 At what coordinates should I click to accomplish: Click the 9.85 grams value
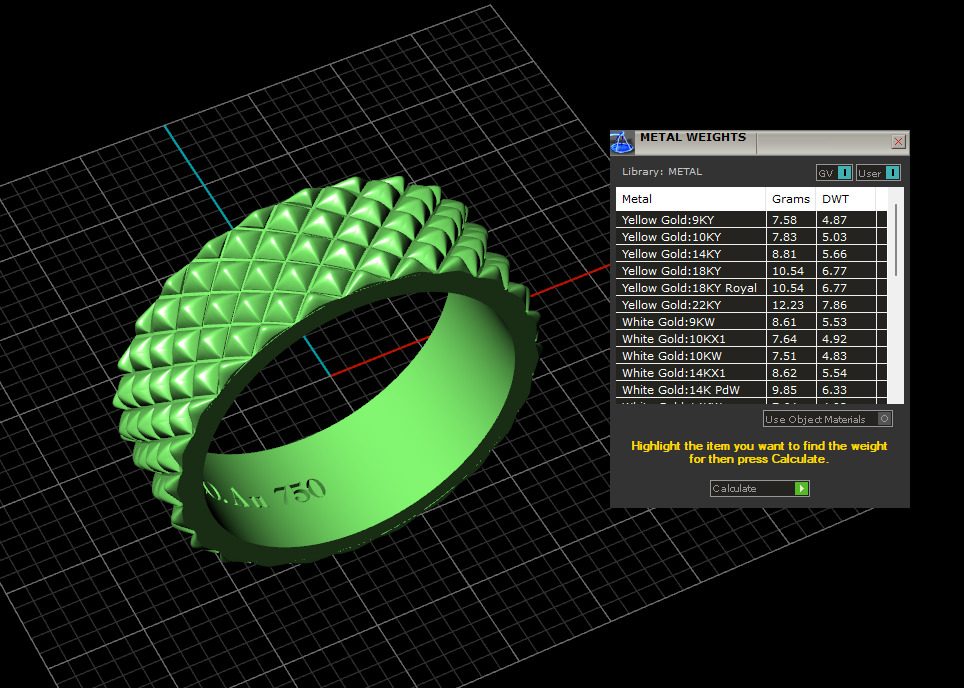784,390
